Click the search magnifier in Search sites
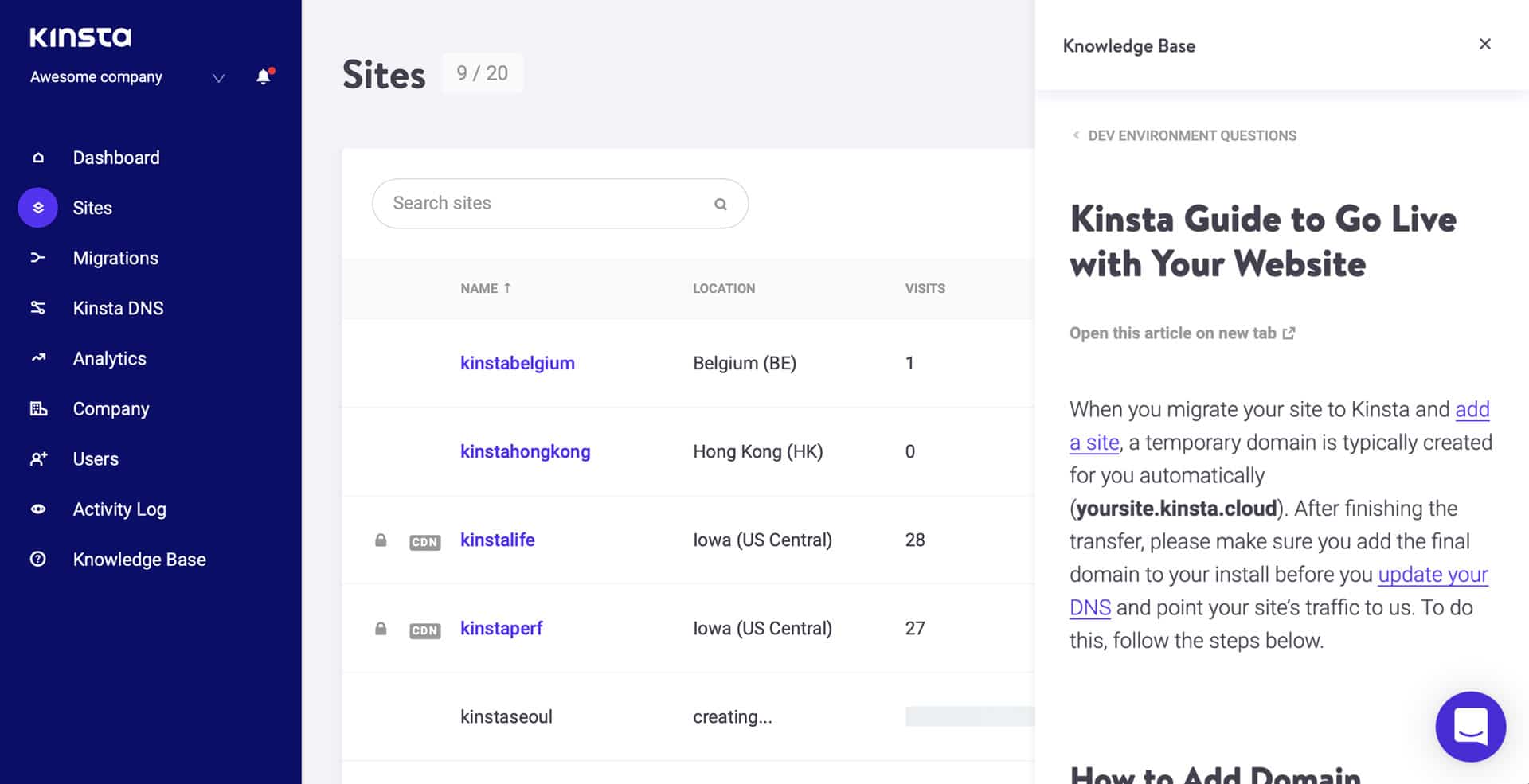The height and width of the screenshot is (784, 1529). [720, 204]
